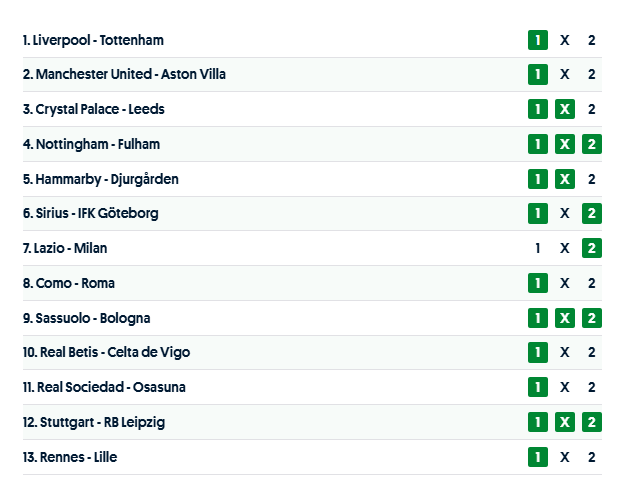
Task: Deselect away win for Nottingham - Fulham
Action: pos(592,144)
